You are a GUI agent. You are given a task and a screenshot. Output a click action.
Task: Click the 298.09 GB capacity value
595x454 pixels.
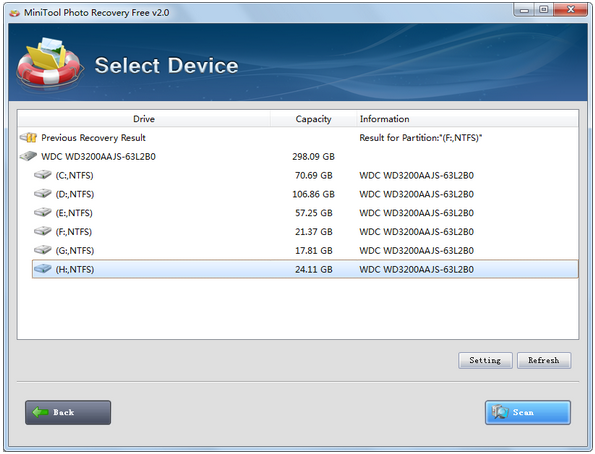click(x=313, y=156)
